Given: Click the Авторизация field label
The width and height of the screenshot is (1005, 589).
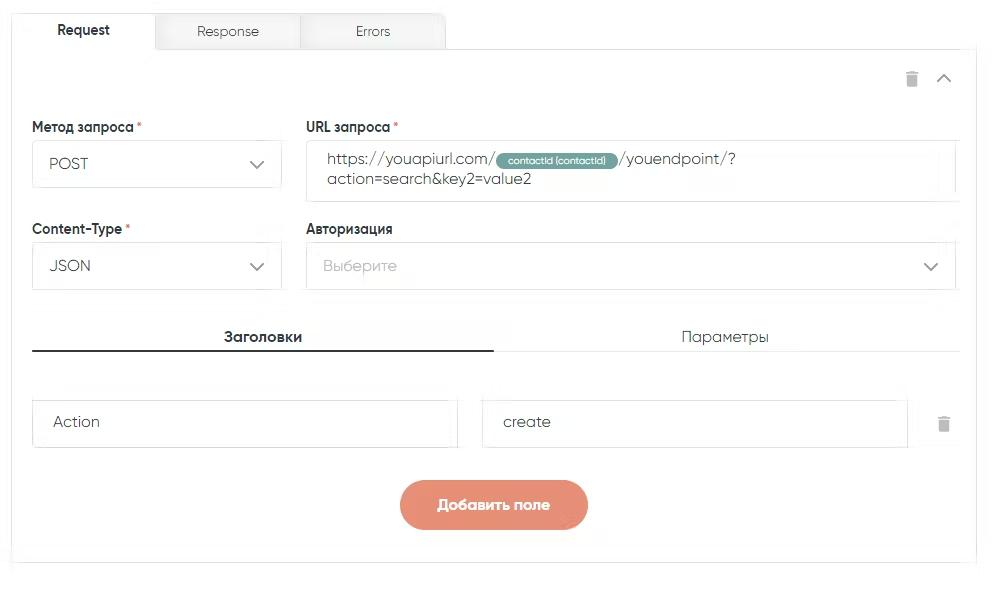Looking at the screenshot, I should (x=349, y=229).
